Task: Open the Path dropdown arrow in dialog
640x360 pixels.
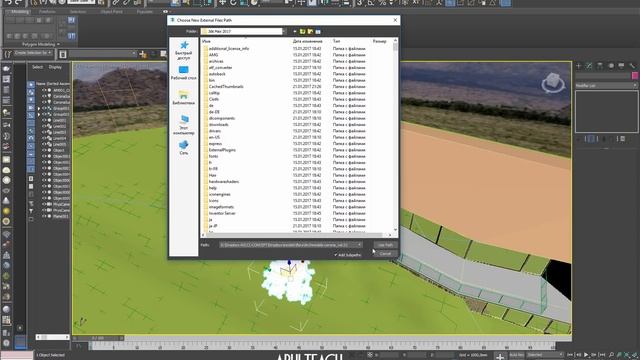Action: (x=359, y=245)
